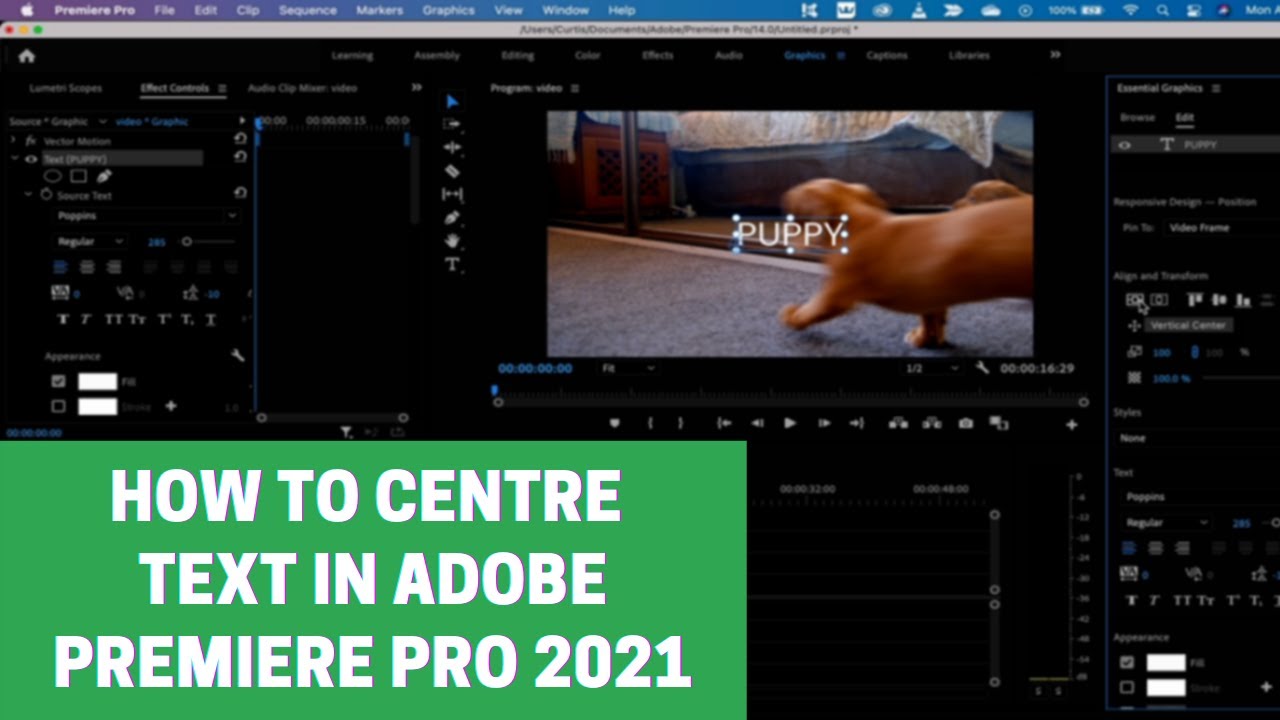
Task: Open the Fit zoom level dropdown
Action: click(628, 368)
